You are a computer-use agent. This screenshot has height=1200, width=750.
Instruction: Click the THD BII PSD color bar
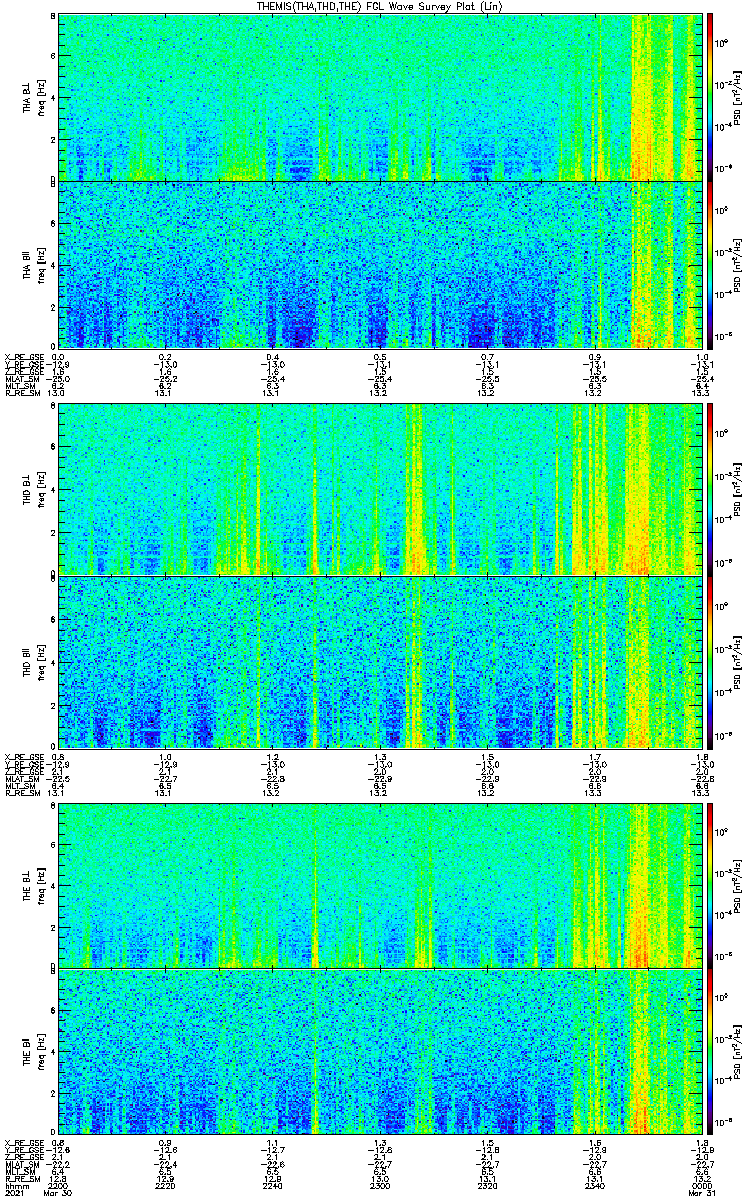(710, 662)
